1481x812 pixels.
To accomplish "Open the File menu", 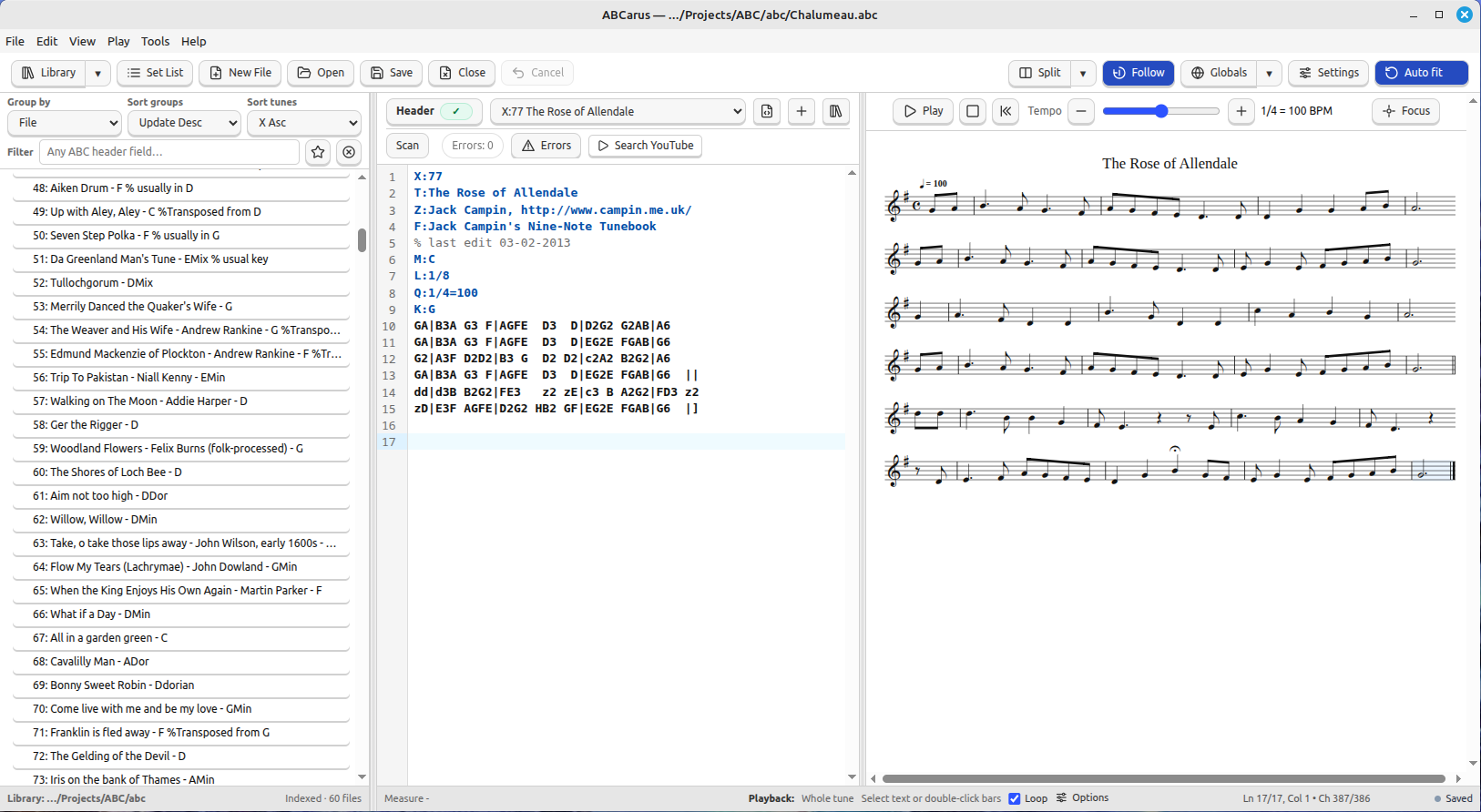I will 15,41.
